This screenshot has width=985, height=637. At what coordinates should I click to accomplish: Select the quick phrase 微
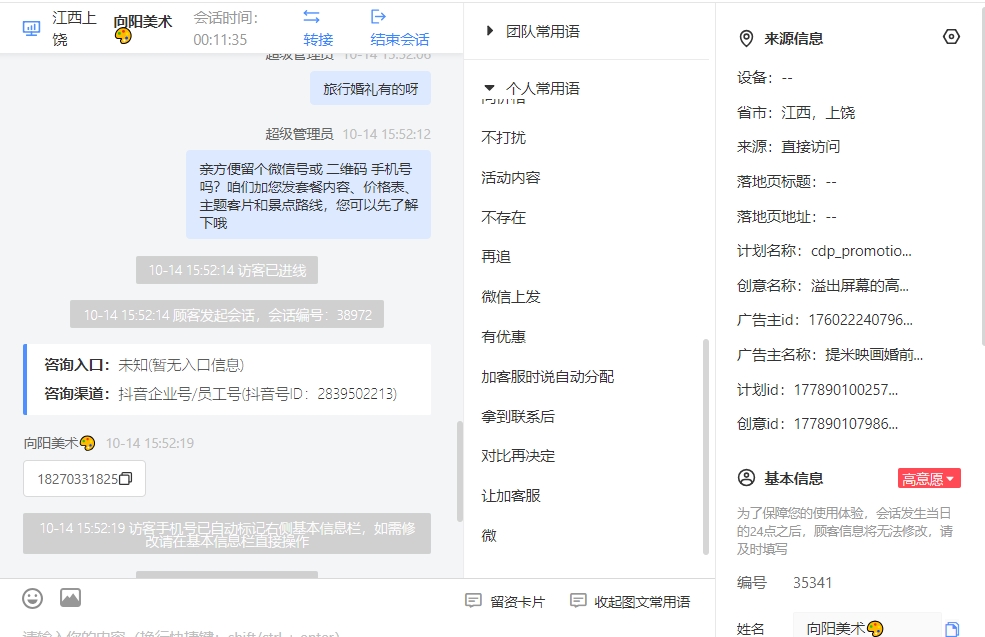tap(489, 536)
